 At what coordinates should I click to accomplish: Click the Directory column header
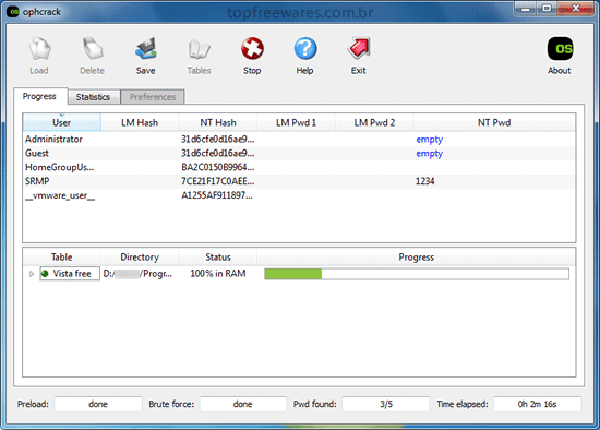pos(140,257)
